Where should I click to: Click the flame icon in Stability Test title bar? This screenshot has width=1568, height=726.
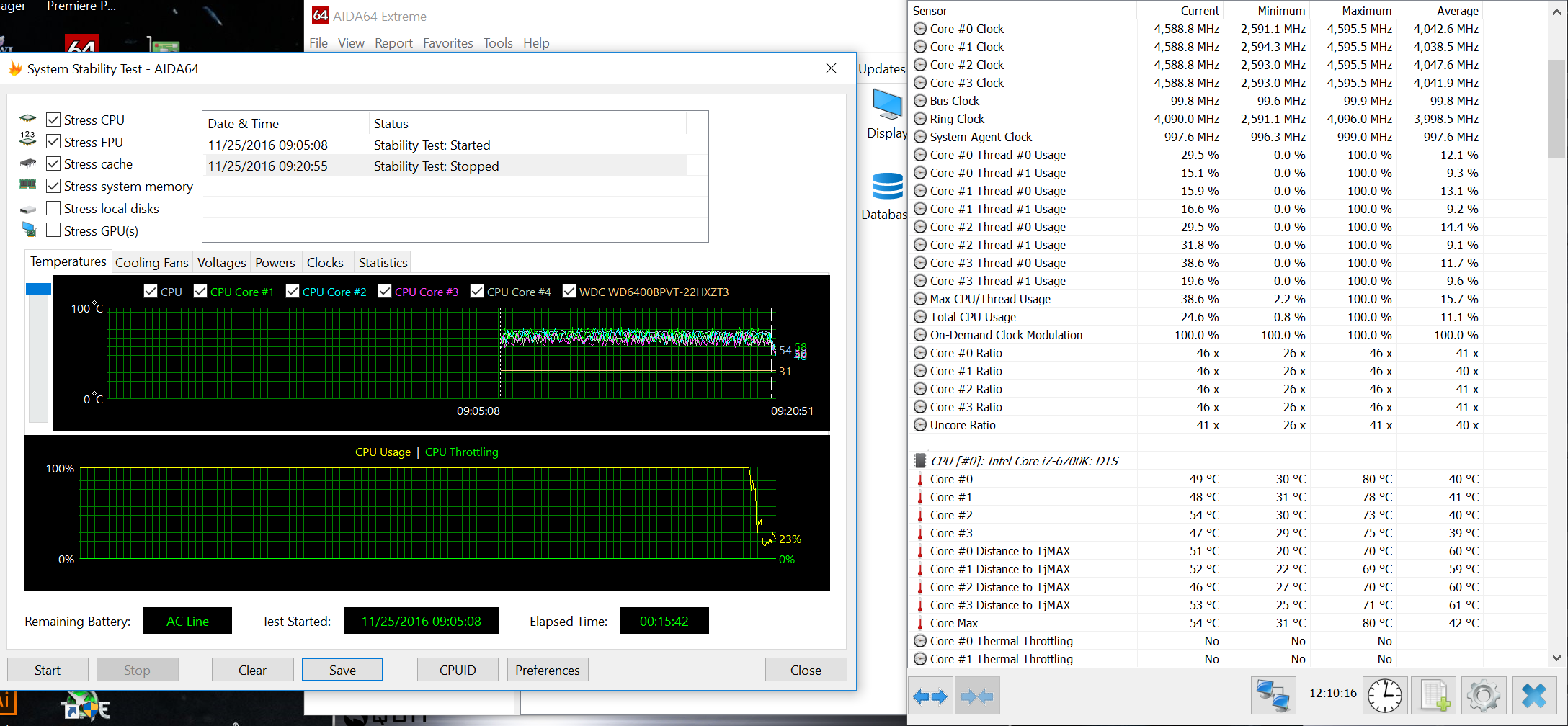[x=15, y=68]
